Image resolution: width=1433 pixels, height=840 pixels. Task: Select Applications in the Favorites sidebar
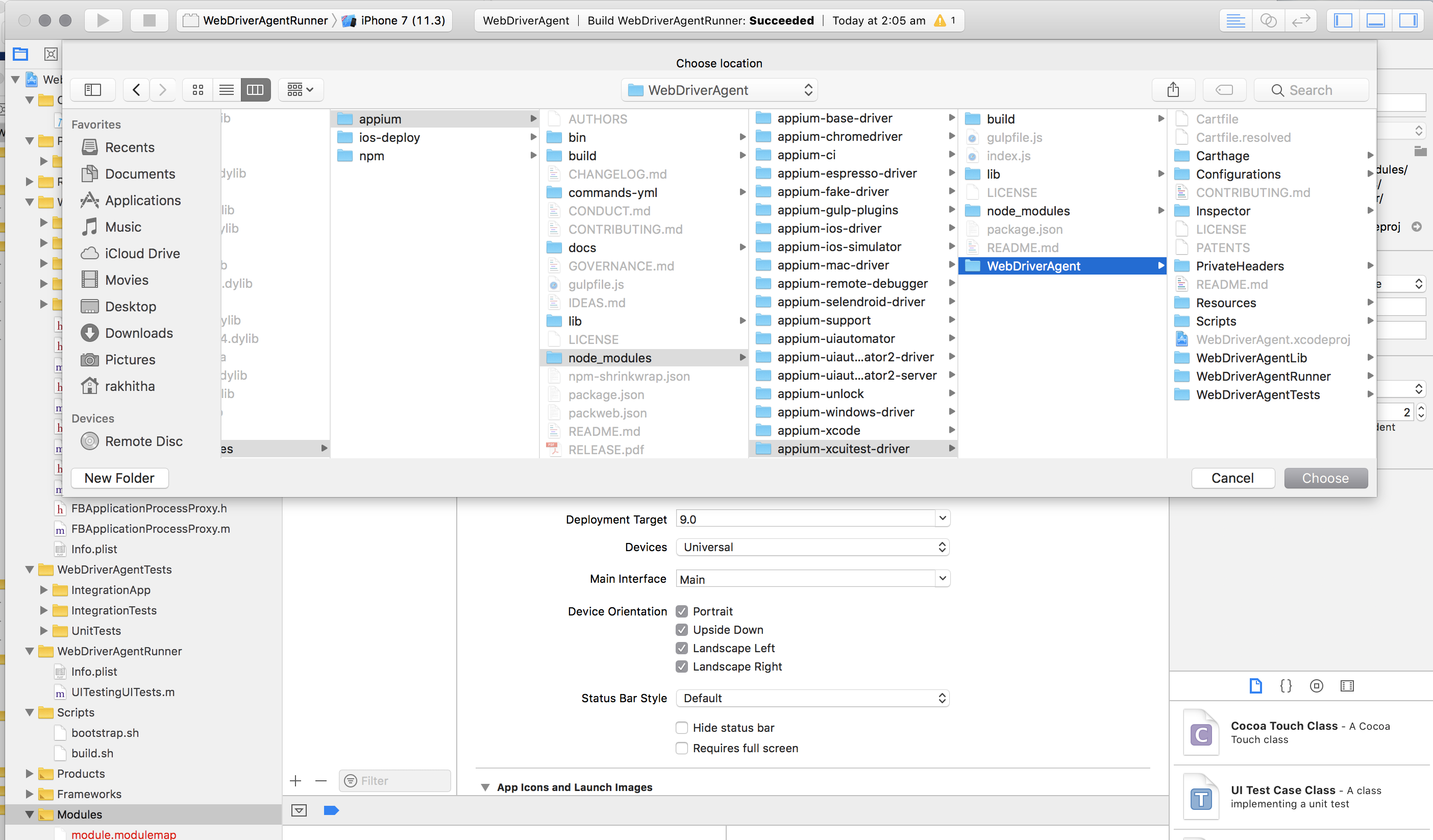143,201
